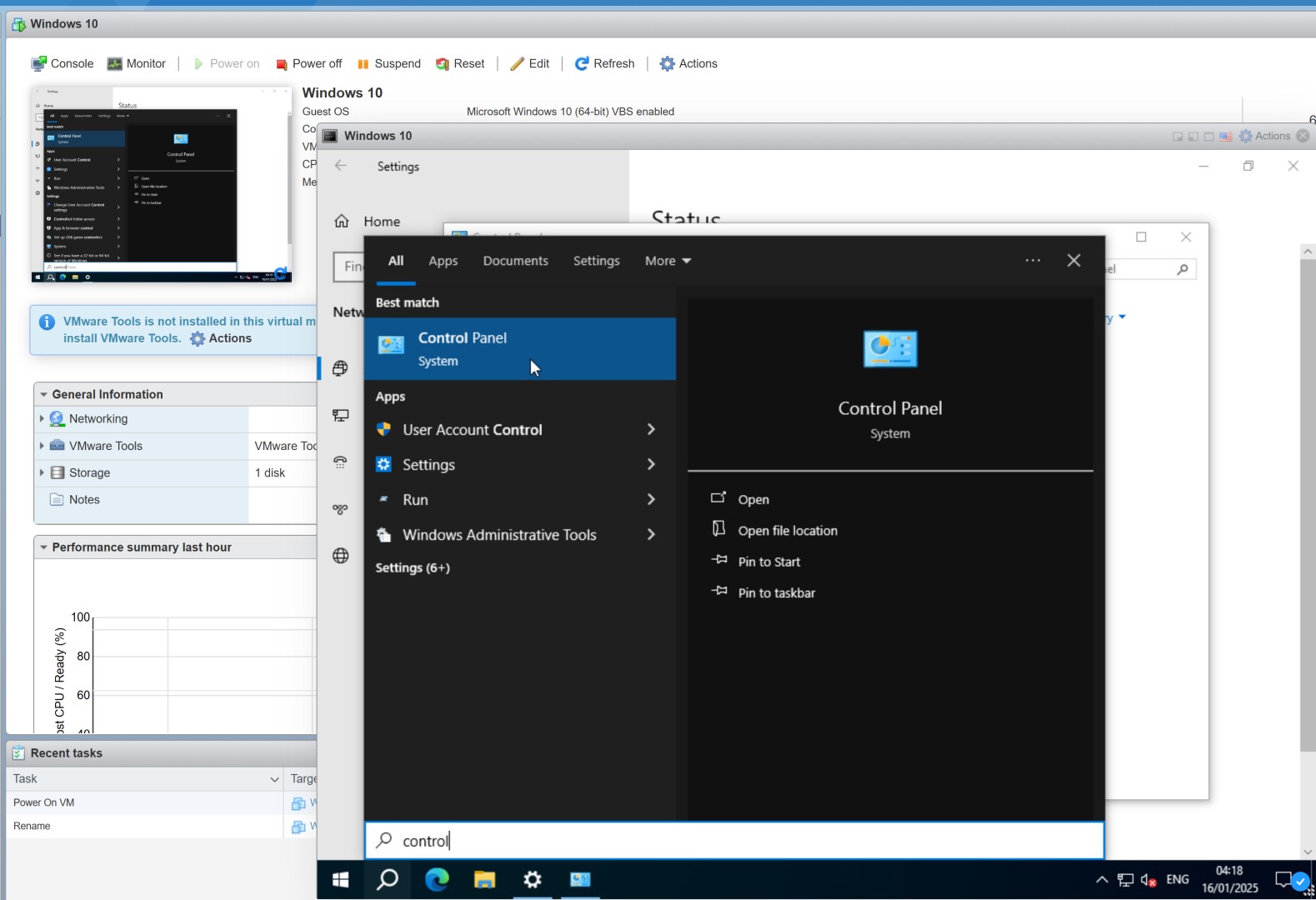Click Settings gear on taskbar
The height and width of the screenshot is (900, 1316).
532,880
